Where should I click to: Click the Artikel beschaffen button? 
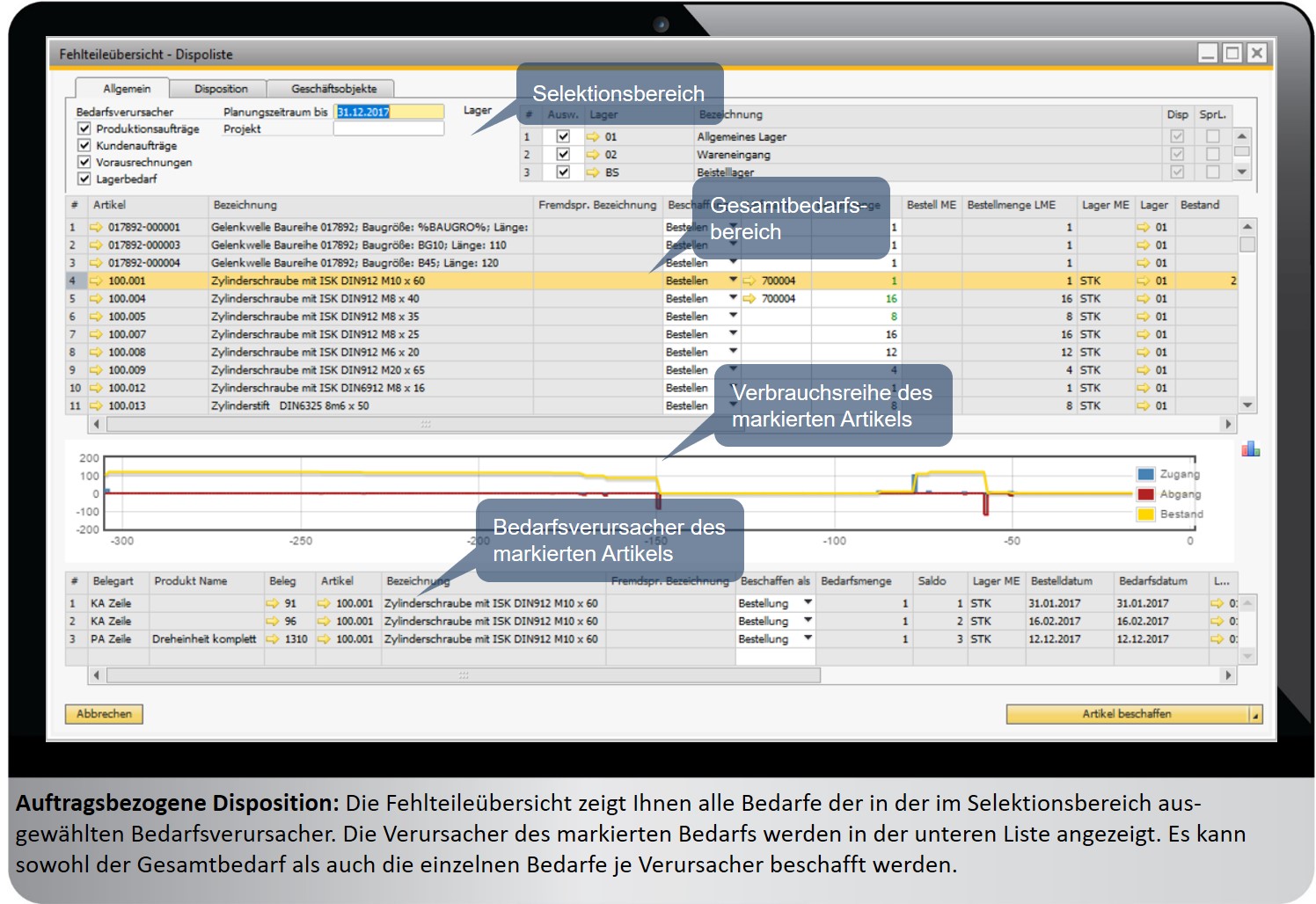(x=1127, y=714)
